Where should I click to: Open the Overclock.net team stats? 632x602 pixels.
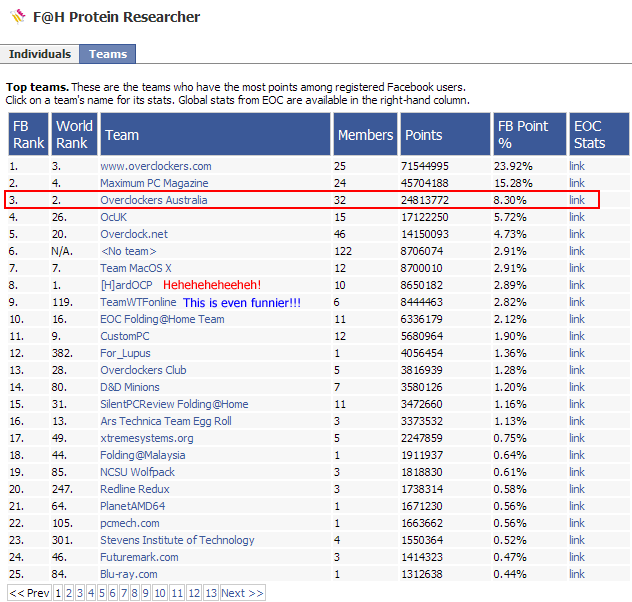click(134, 234)
